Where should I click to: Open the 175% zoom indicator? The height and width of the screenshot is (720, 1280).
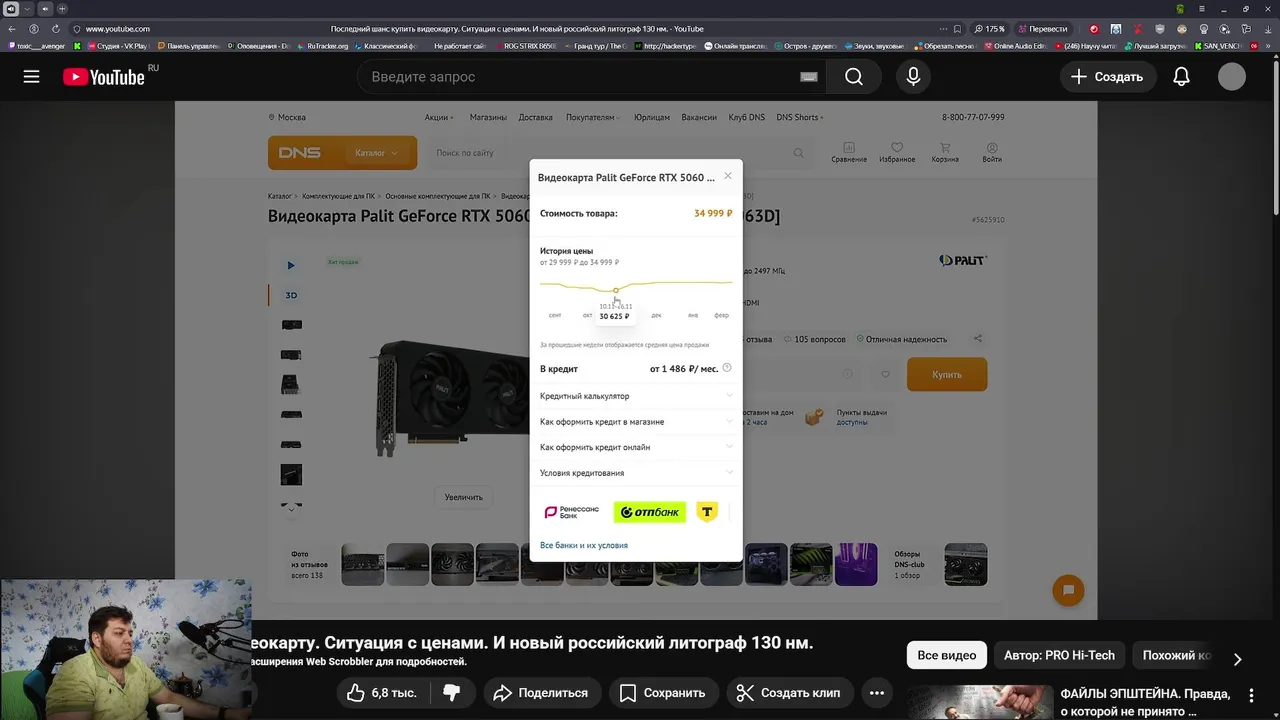(x=990, y=29)
